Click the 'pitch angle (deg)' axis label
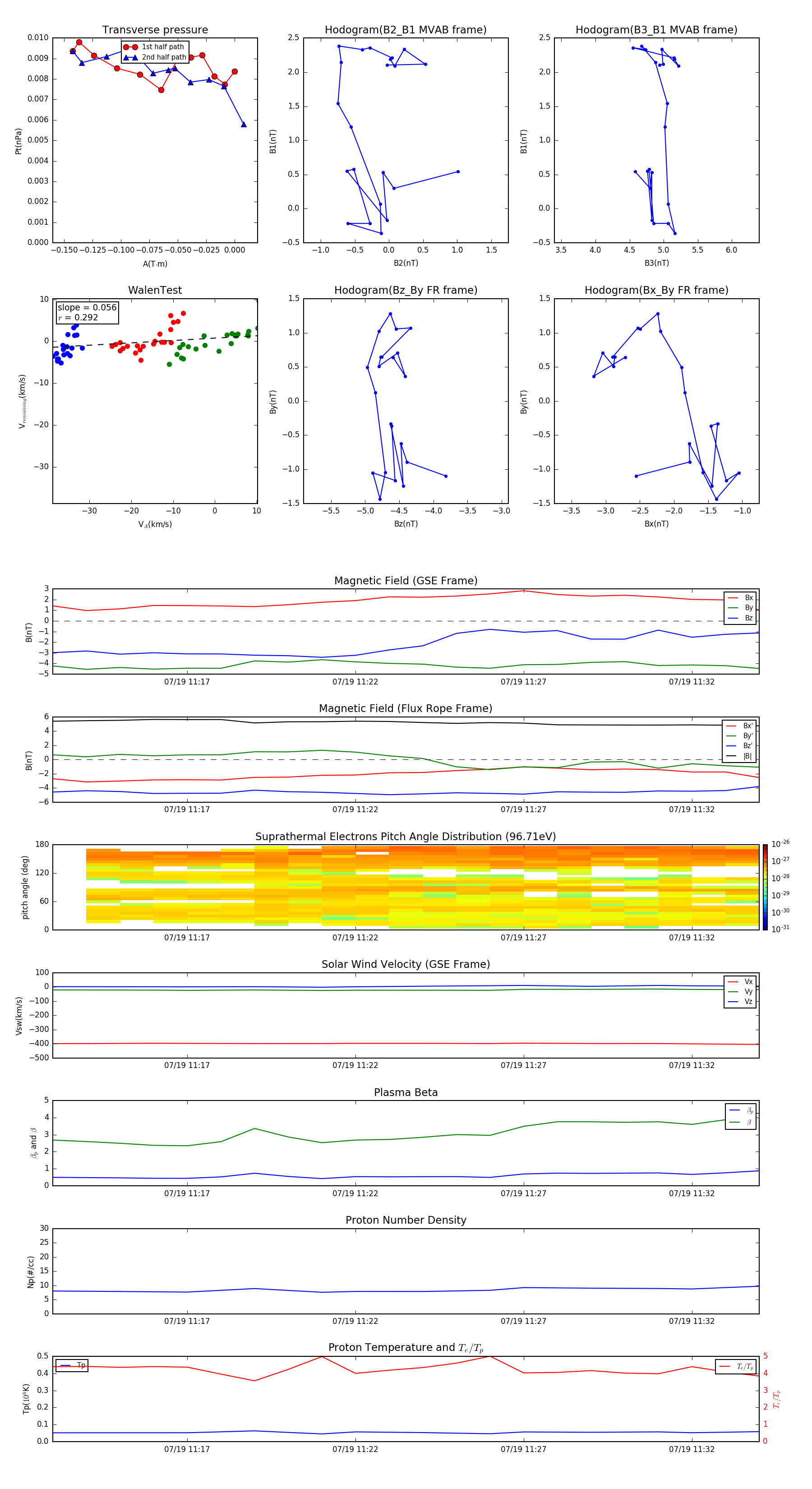Viewport: 812px width, 1489px height. (25, 887)
